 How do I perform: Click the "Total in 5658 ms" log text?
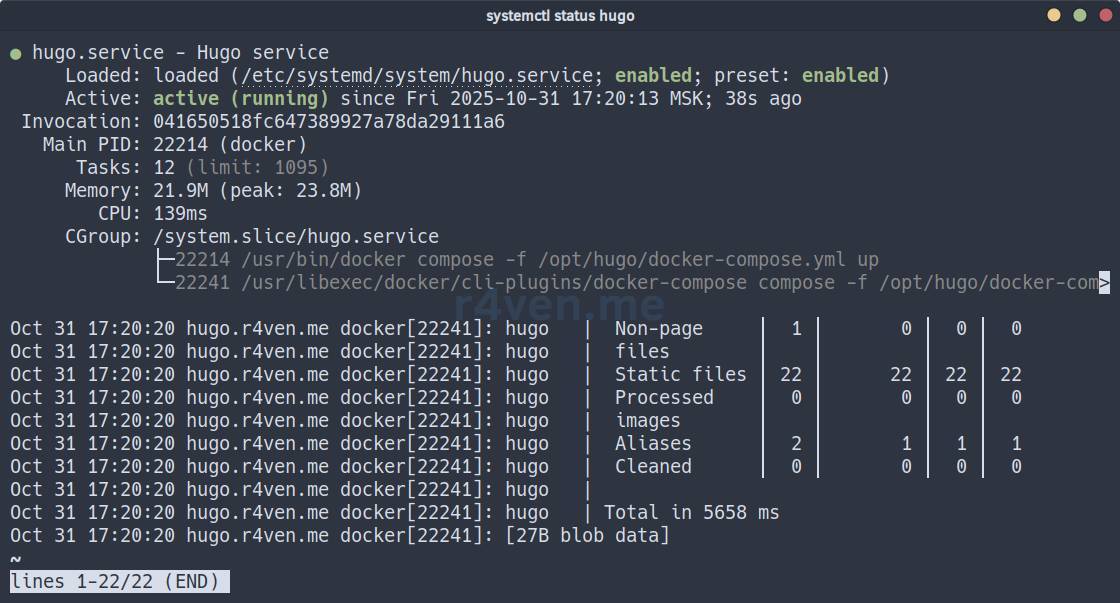691,512
